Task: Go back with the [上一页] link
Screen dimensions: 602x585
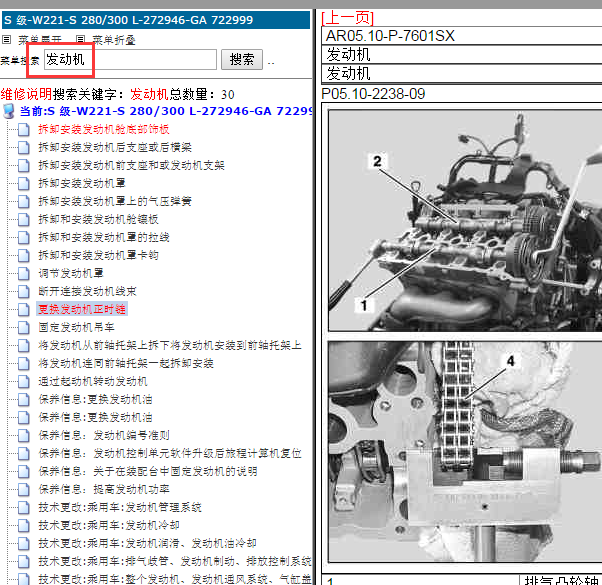Action: tap(347, 18)
